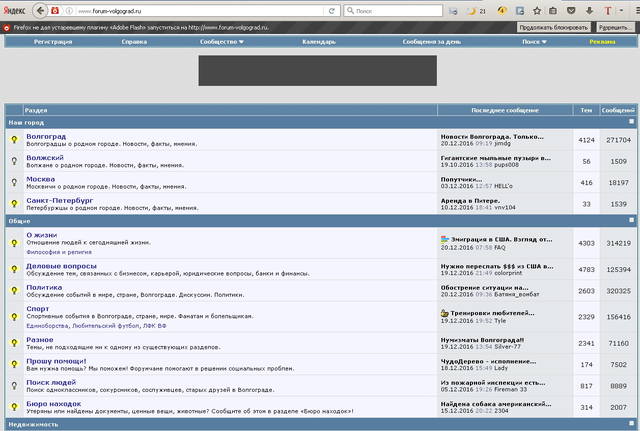The height and width of the screenshot is (431, 640).
Task: Click the red T toolbar icon
Action: (x=607, y=11)
